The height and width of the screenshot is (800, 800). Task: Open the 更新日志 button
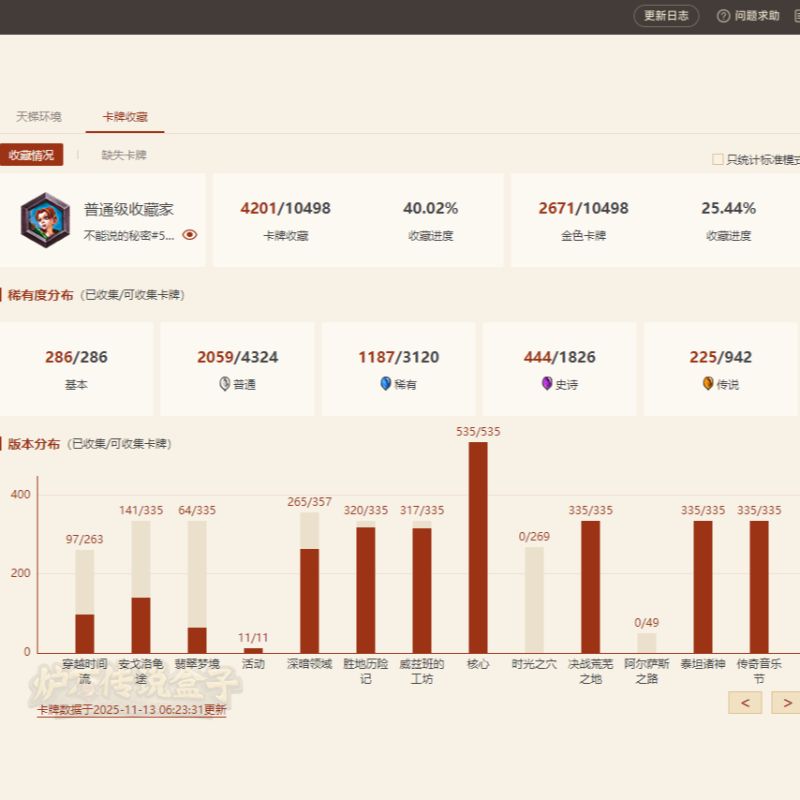pyautogui.click(x=666, y=16)
